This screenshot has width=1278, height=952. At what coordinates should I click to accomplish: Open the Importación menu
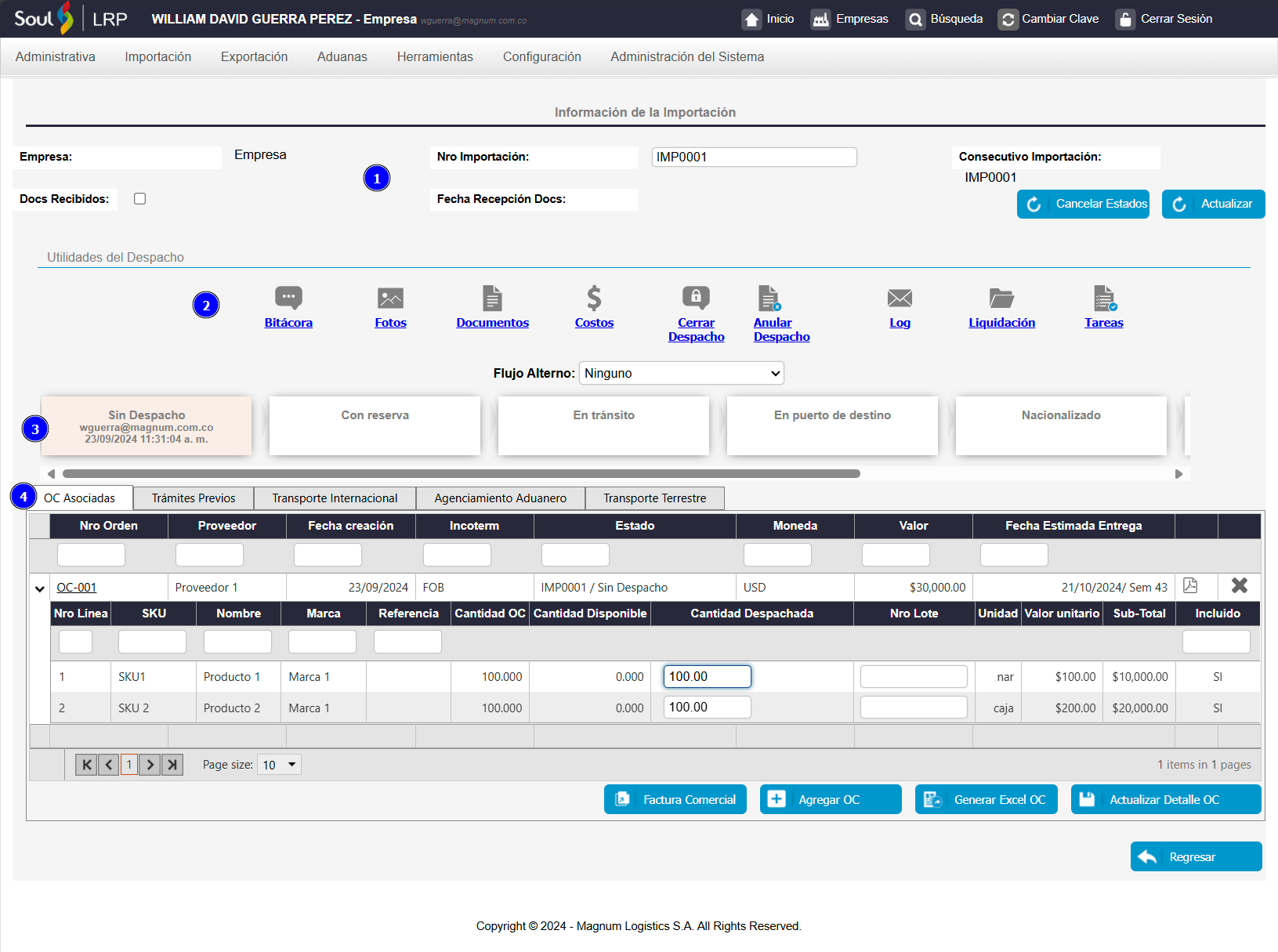pyautogui.click(x=158, y=57)
